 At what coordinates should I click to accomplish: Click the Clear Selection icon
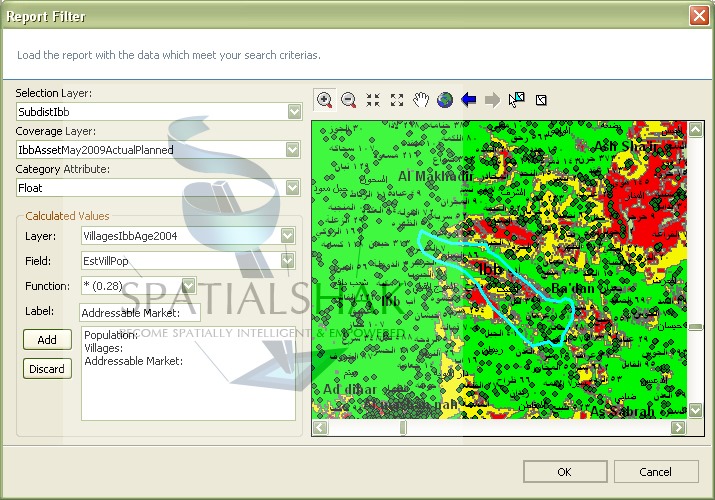pyautogui.click(x=541, y=100)
